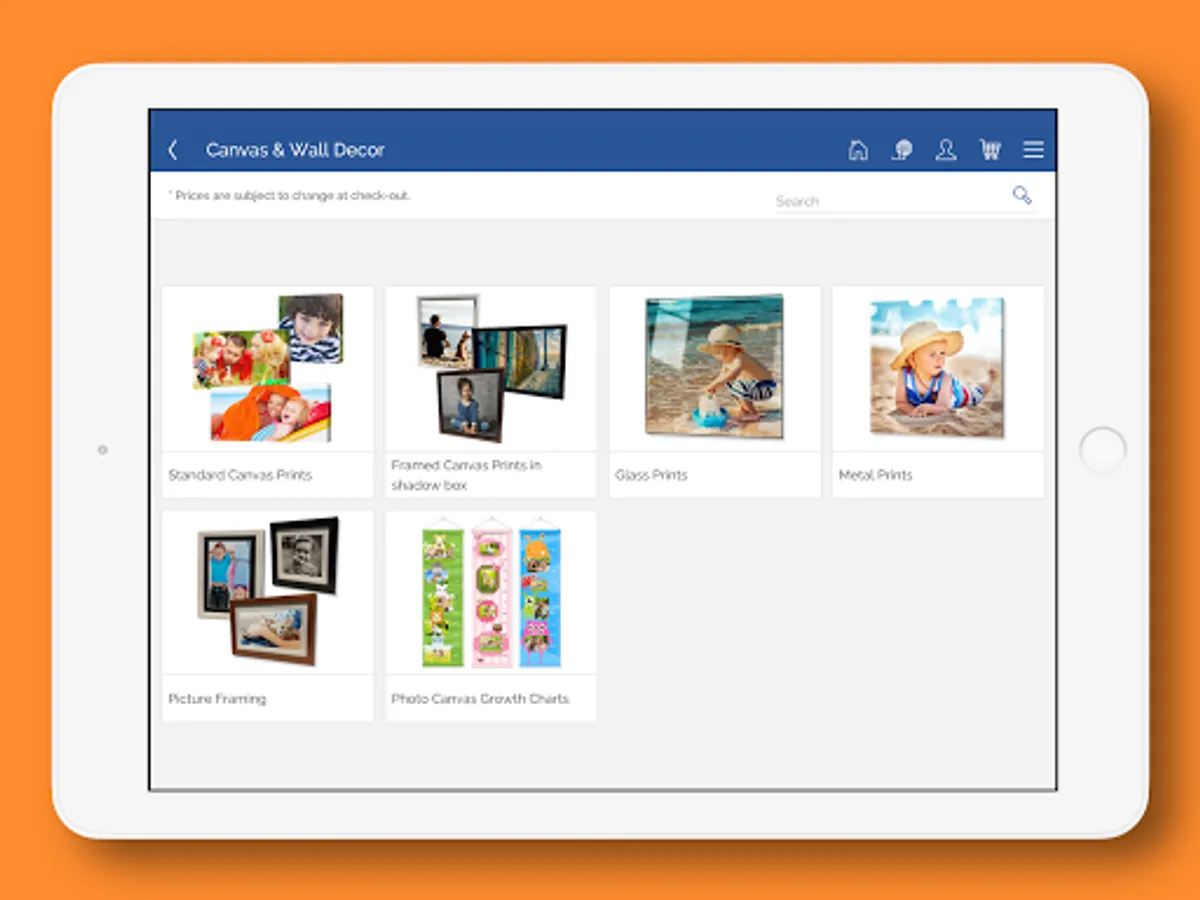Image resolution: width=1200 pixels, height=900 pixels.
Task: Open the Metal Prints thumbnail image
Action: click(x=938, y=368)
